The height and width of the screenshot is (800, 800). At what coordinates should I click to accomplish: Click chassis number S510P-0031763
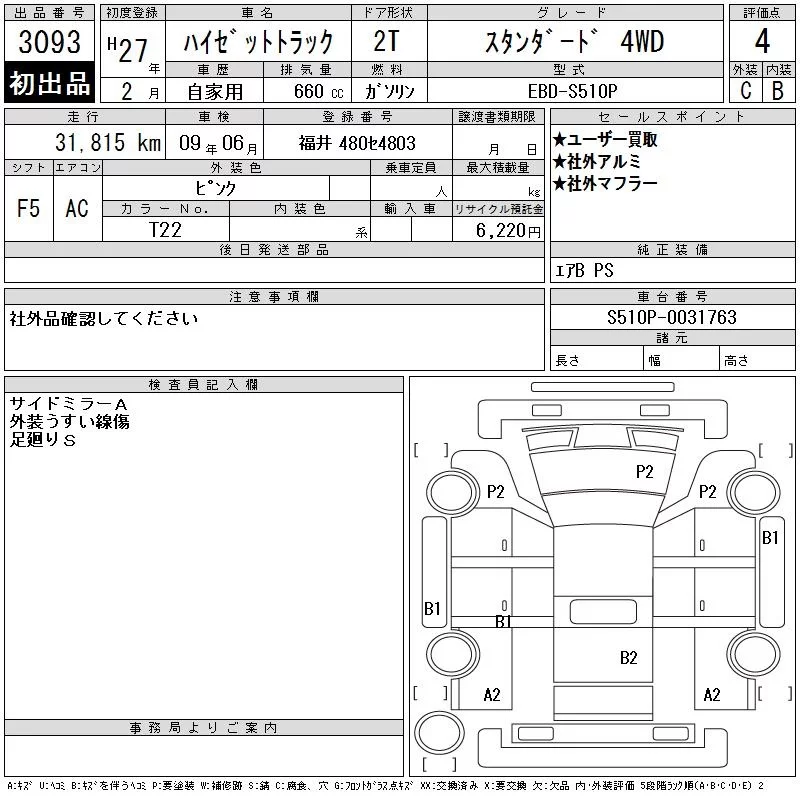[672, 317]
